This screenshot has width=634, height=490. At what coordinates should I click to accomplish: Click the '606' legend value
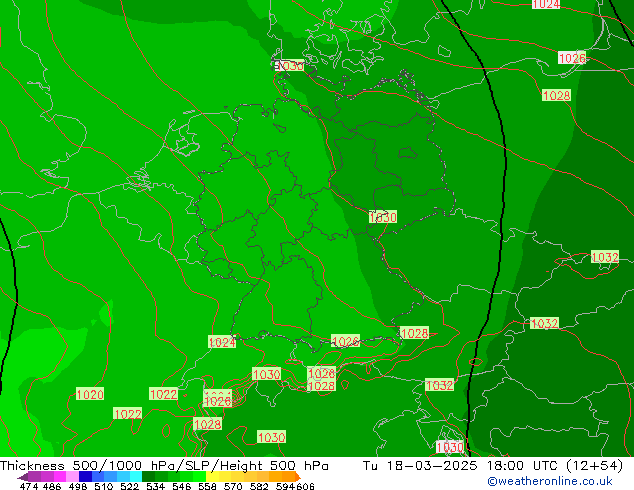305,486
